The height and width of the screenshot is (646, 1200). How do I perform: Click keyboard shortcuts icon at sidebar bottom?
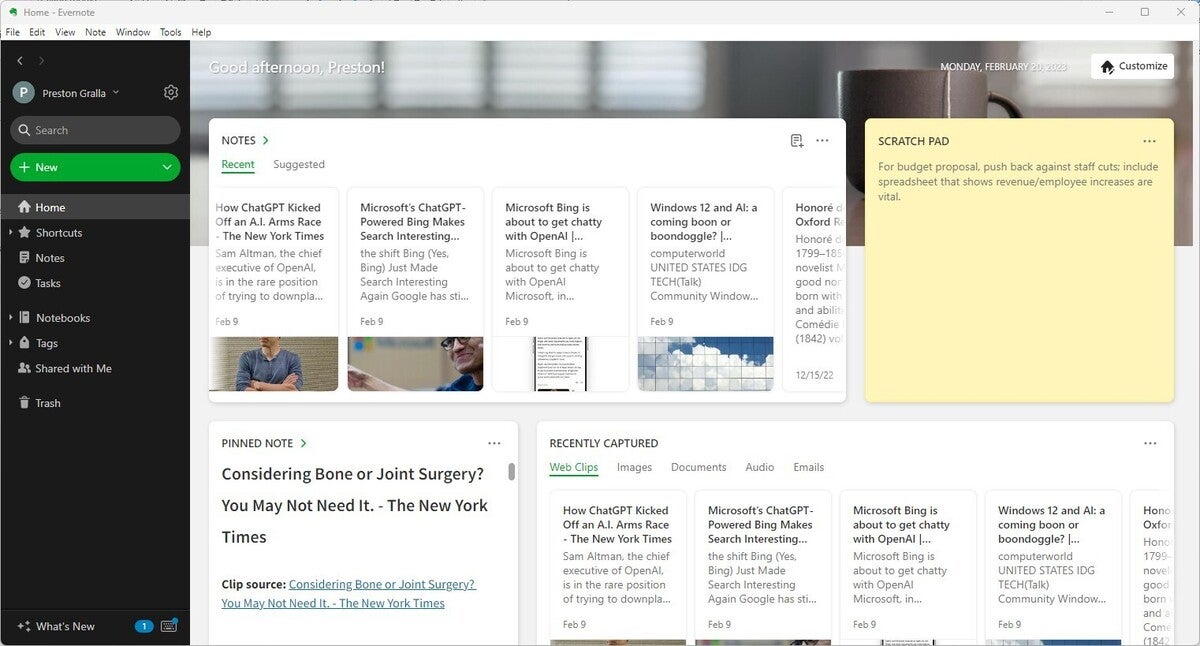pos(169,626)
